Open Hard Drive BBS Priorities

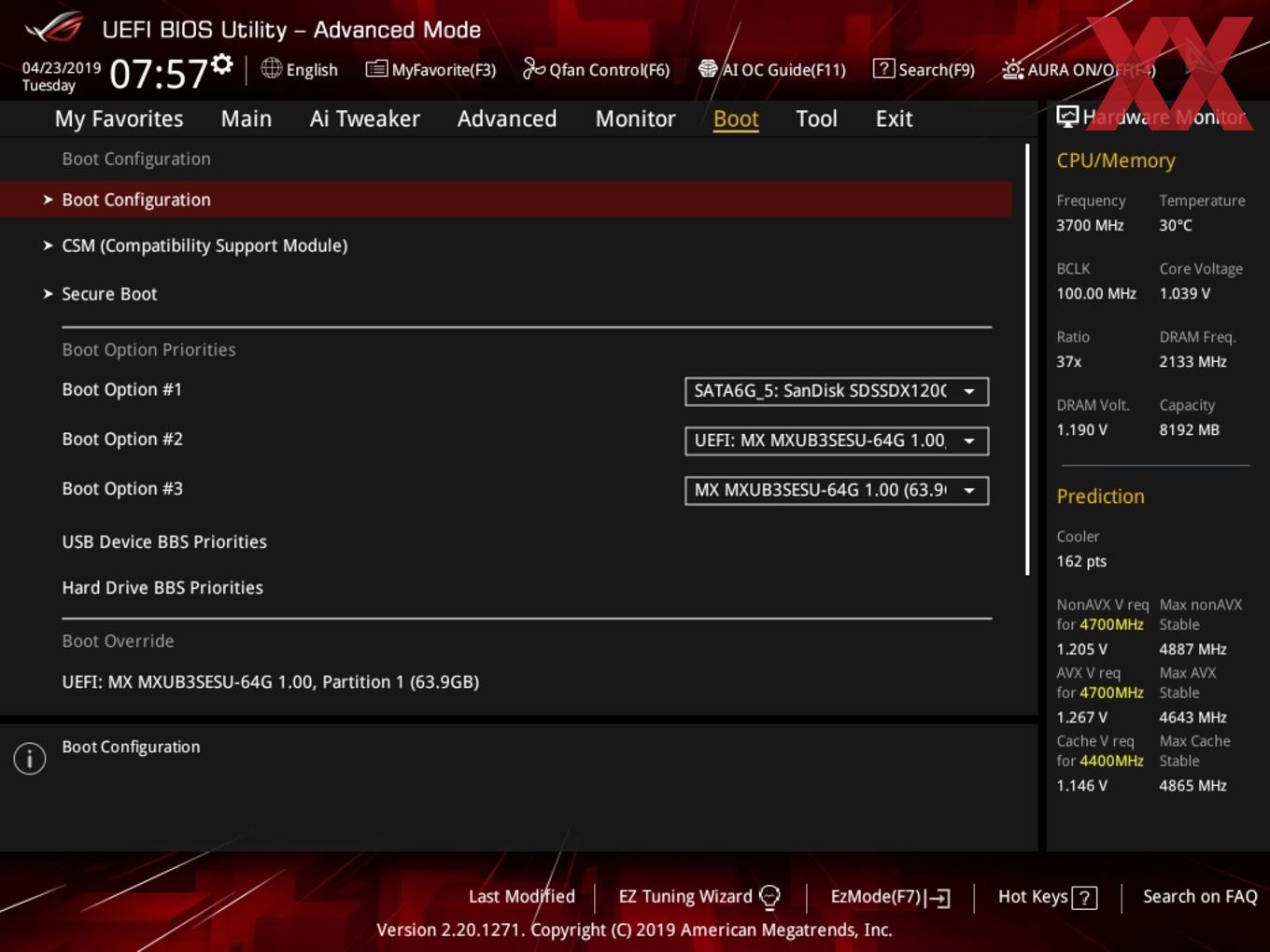[x=162, y=588]
